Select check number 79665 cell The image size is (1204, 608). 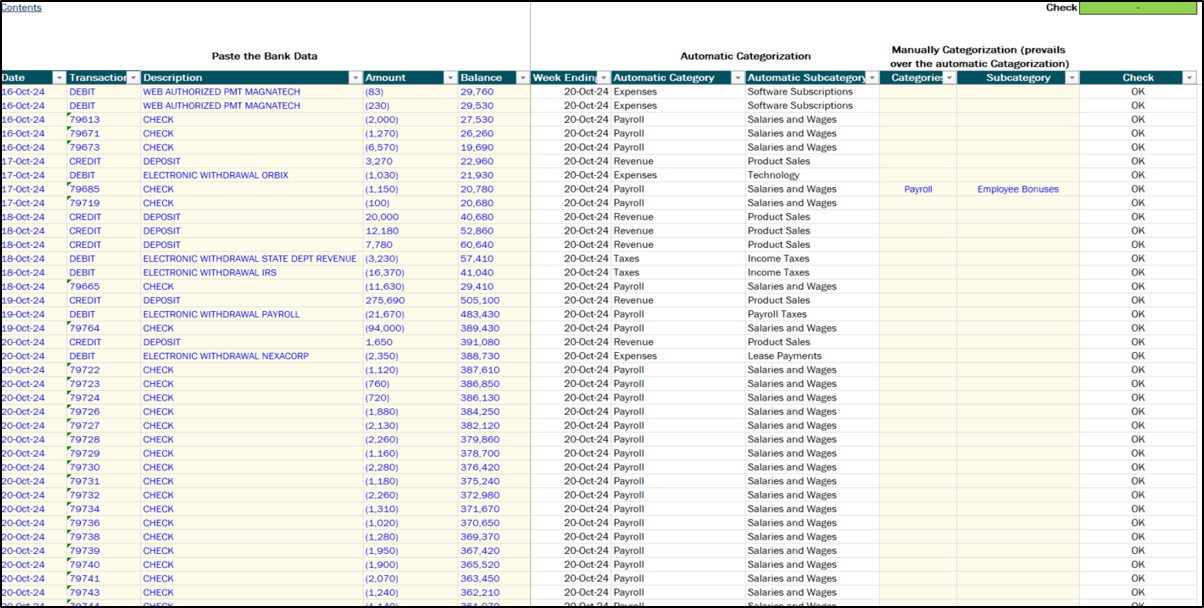point(102,287)
